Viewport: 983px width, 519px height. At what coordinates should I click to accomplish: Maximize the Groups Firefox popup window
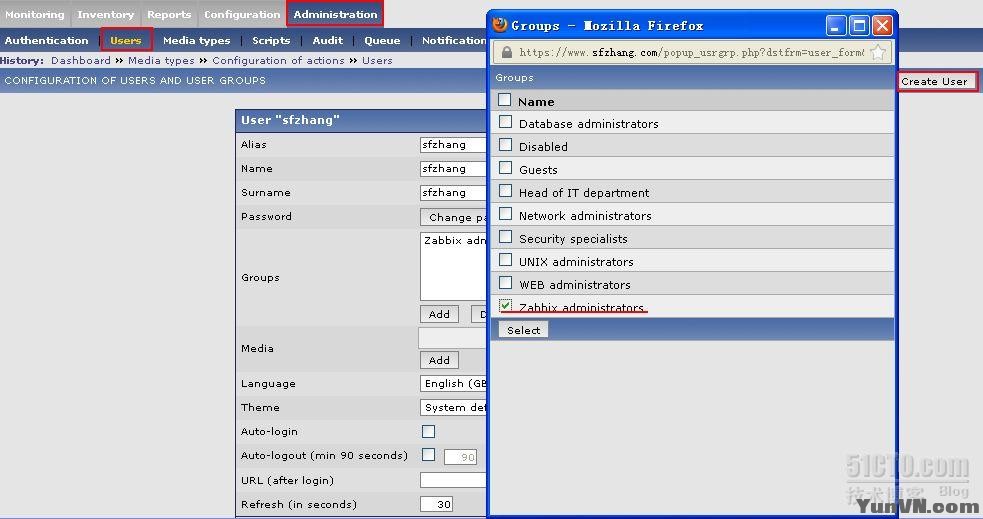859,26
